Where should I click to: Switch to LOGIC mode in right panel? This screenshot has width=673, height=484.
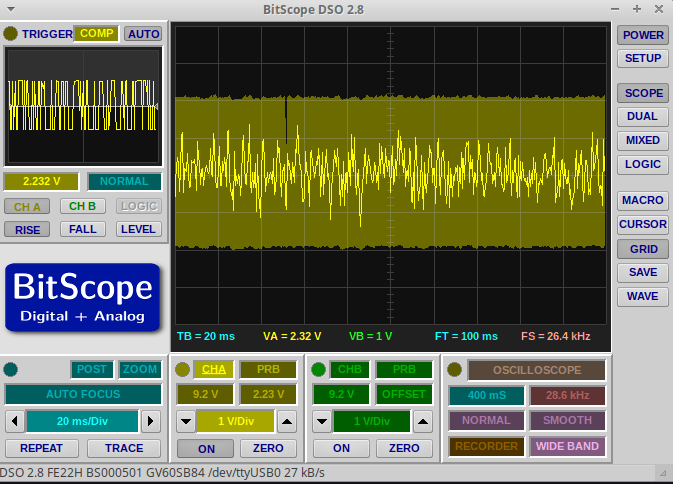(643, 164)
